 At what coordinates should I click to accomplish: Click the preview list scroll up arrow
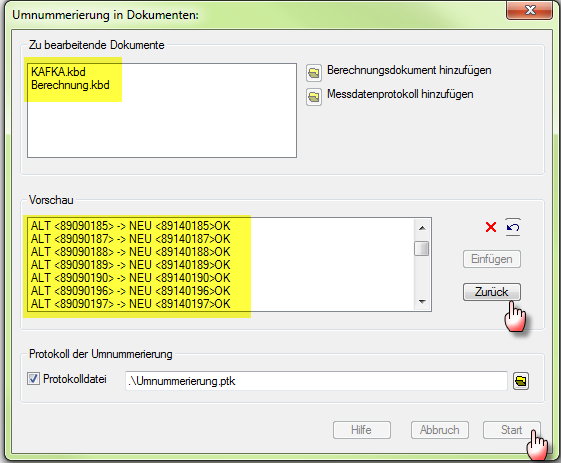click(422, 228)
